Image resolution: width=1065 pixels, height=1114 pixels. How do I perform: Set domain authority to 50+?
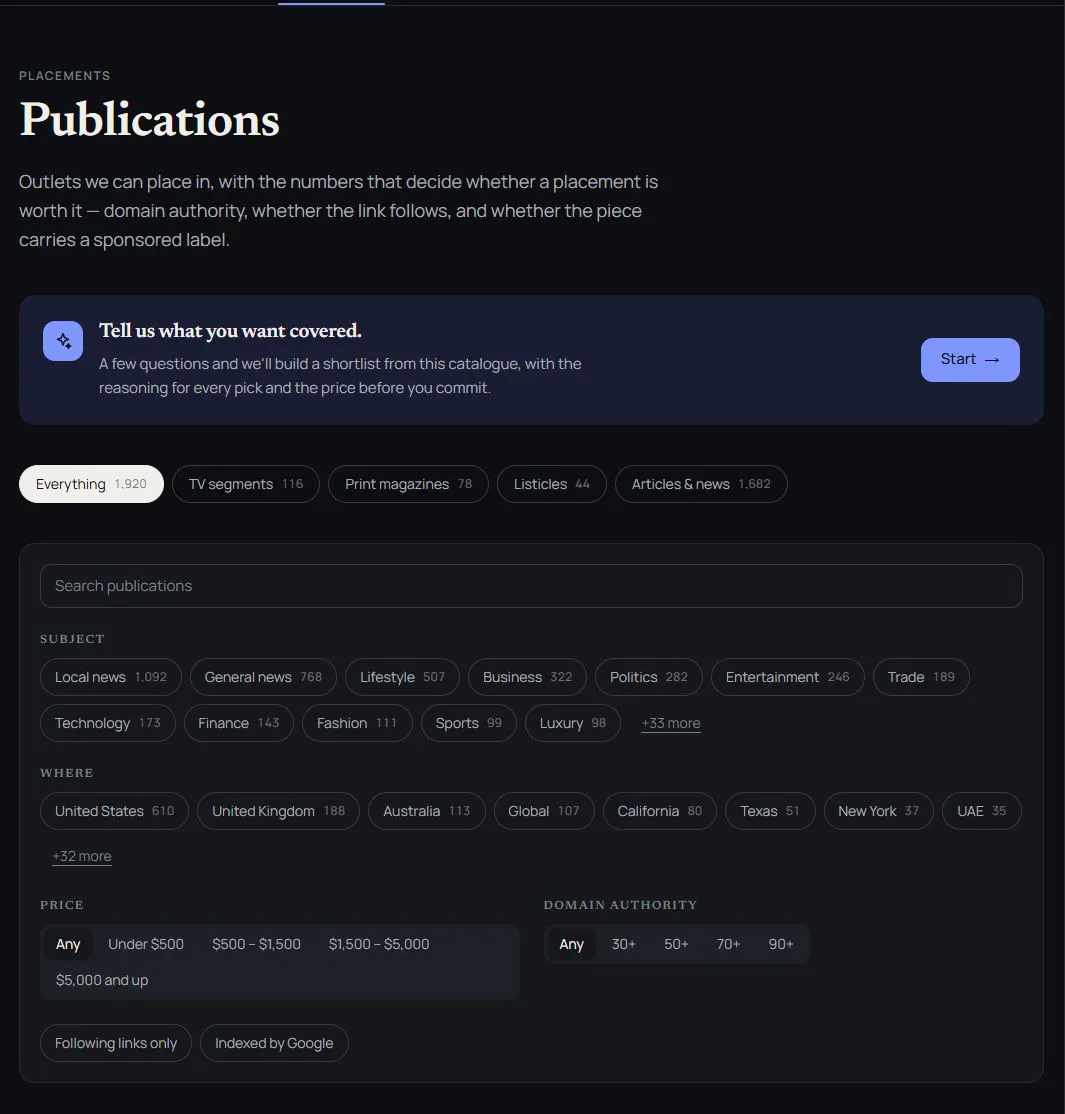point(676,944)
